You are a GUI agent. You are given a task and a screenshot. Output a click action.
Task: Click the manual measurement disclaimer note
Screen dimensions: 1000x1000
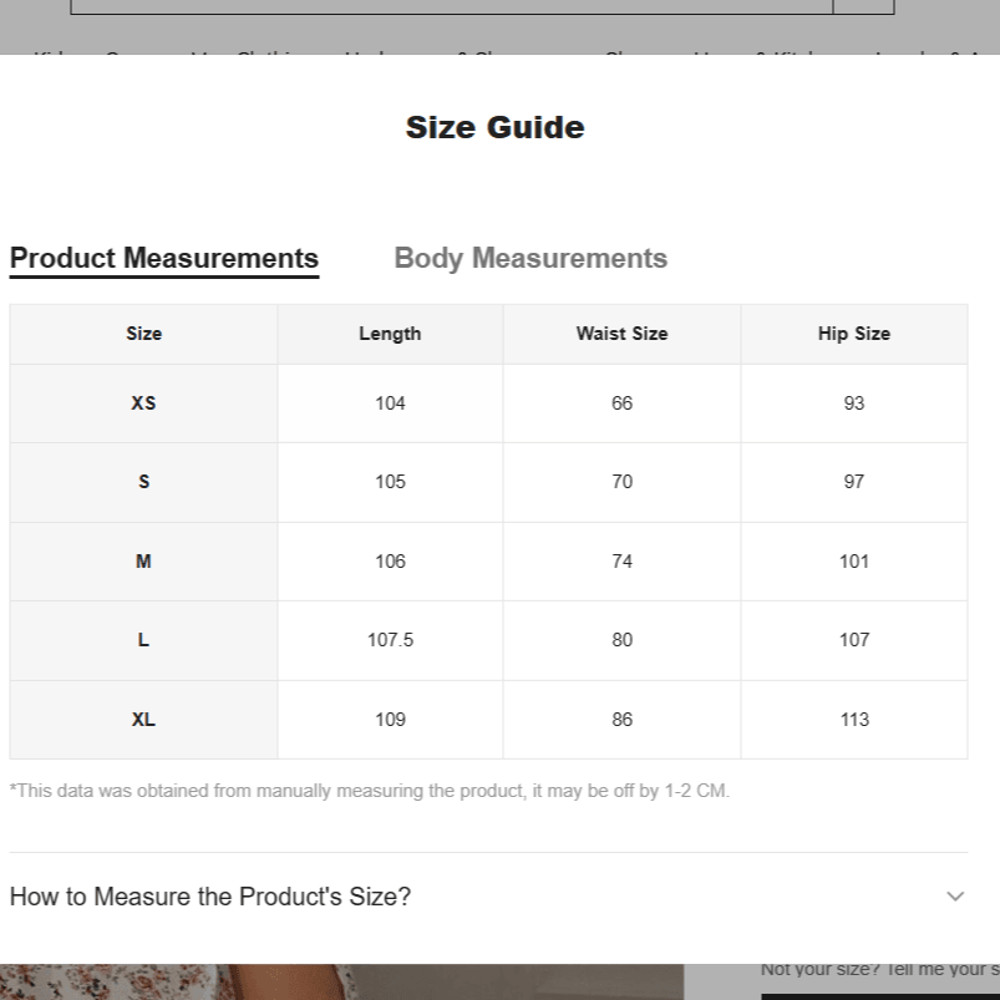(369, 791)
